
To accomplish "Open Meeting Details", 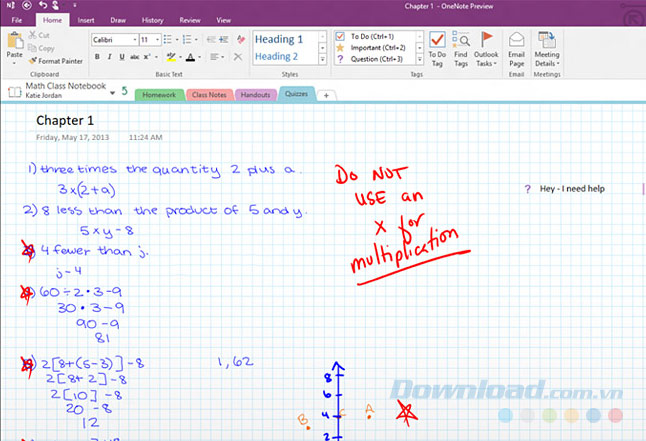I will click(547, 49).
